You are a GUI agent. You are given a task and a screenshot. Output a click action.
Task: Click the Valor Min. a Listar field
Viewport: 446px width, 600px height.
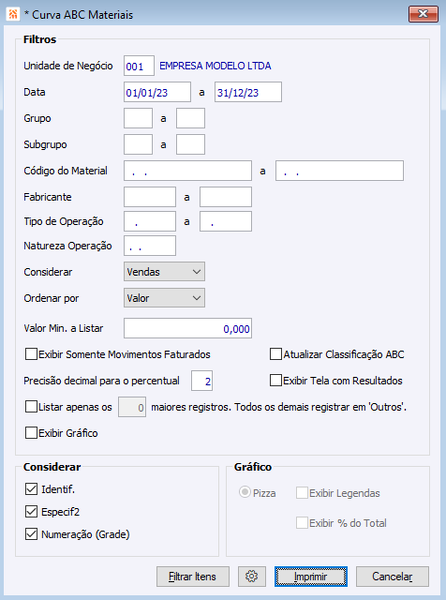pyautogui.click(x=188, y=328)
